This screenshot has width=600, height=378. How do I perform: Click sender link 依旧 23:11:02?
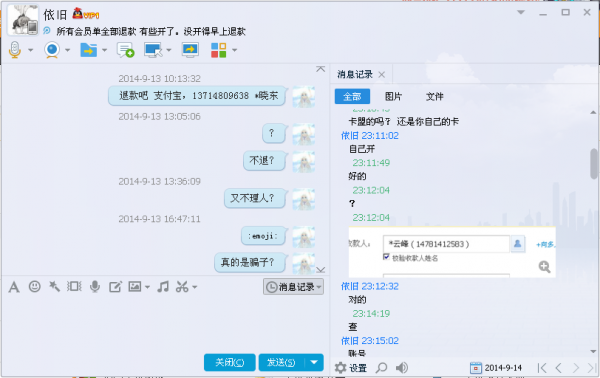(x=370, y=135)
